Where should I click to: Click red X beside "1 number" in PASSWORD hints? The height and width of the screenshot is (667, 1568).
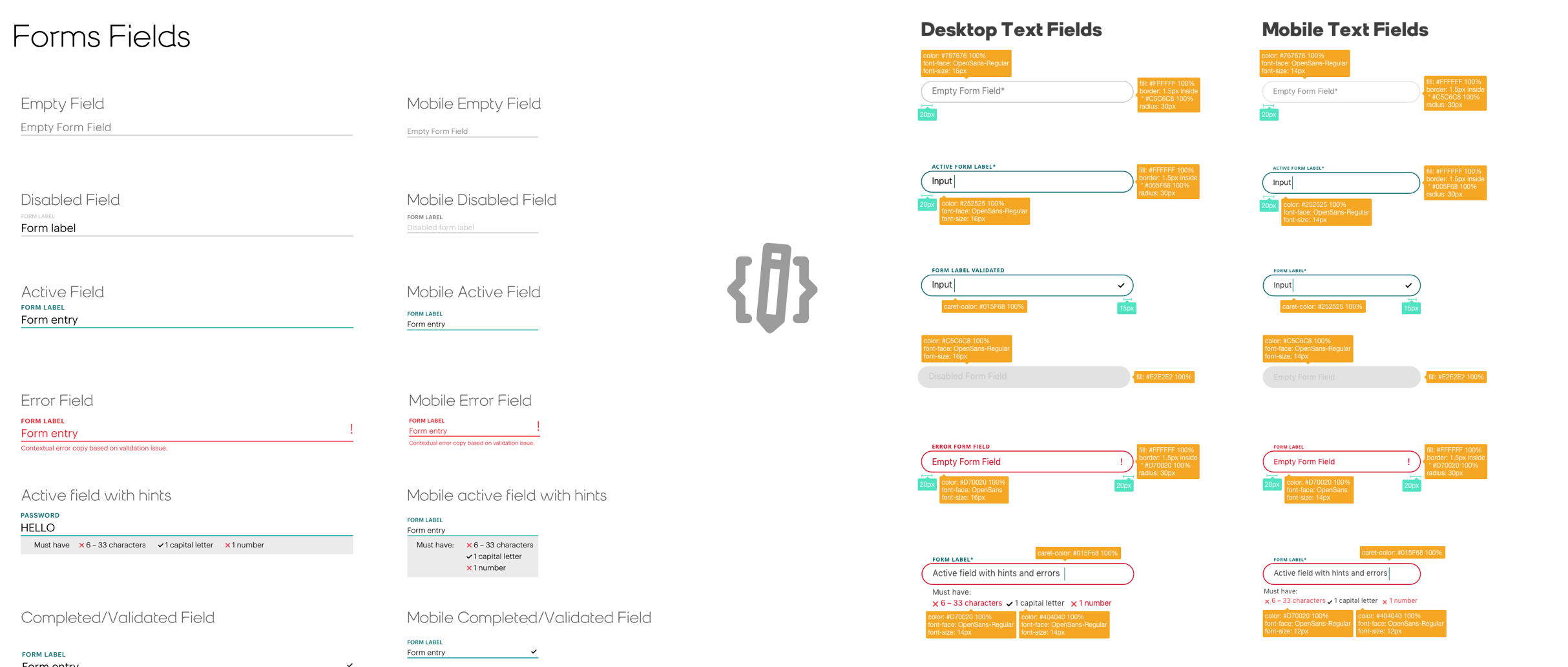point(227,545)
